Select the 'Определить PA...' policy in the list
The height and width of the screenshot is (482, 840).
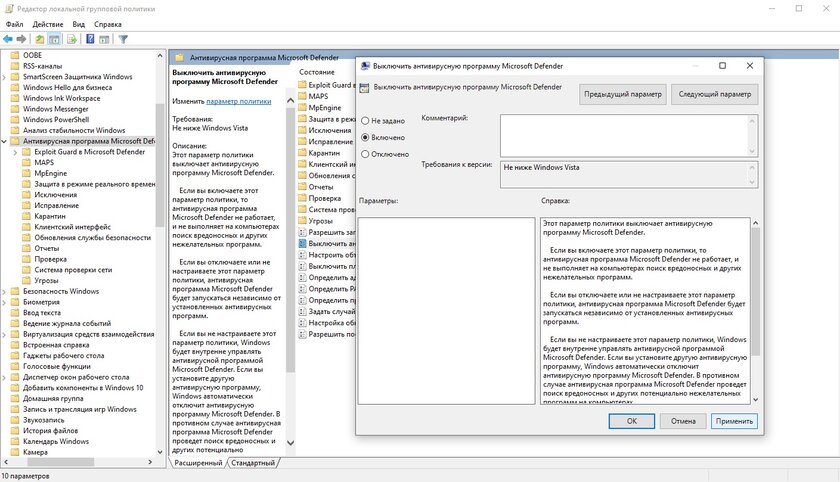pos(327,289)
